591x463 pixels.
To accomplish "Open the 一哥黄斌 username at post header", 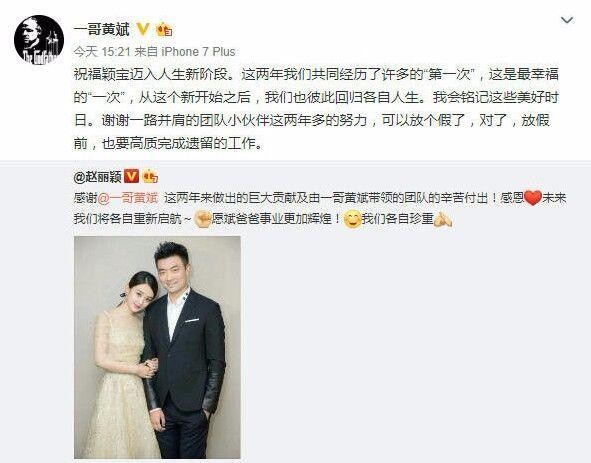I will pos(101,29).
